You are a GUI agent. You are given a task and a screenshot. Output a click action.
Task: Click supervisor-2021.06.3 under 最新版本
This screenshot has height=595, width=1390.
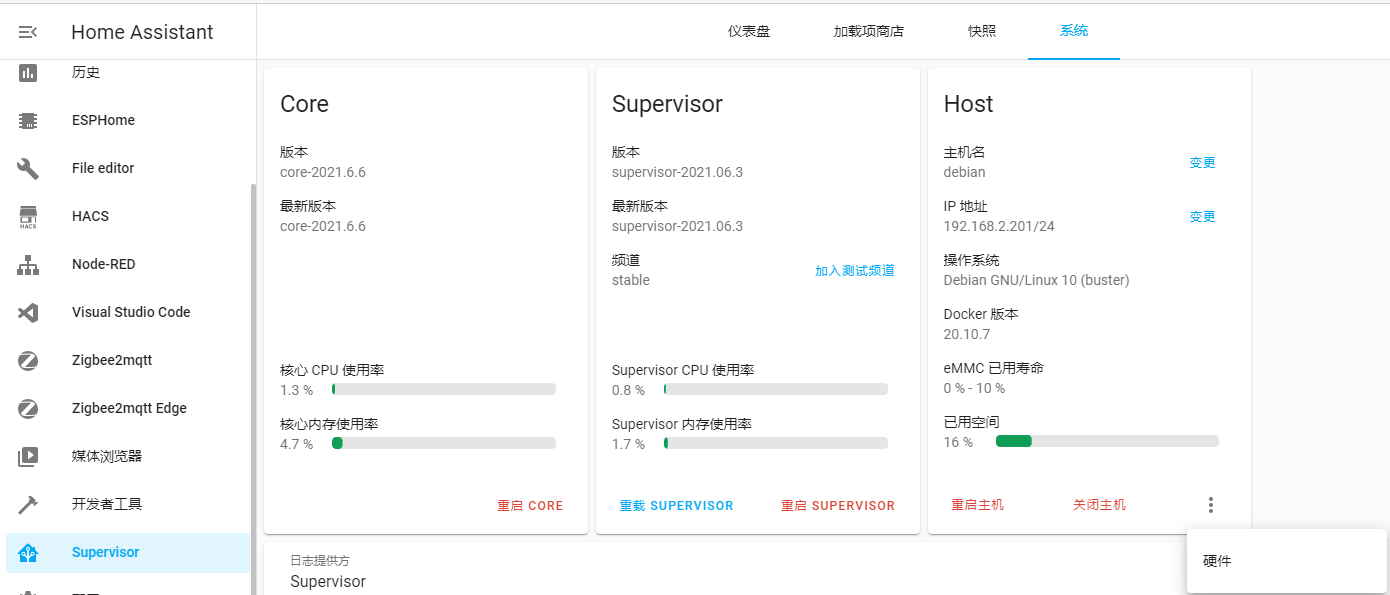(677, 226)
